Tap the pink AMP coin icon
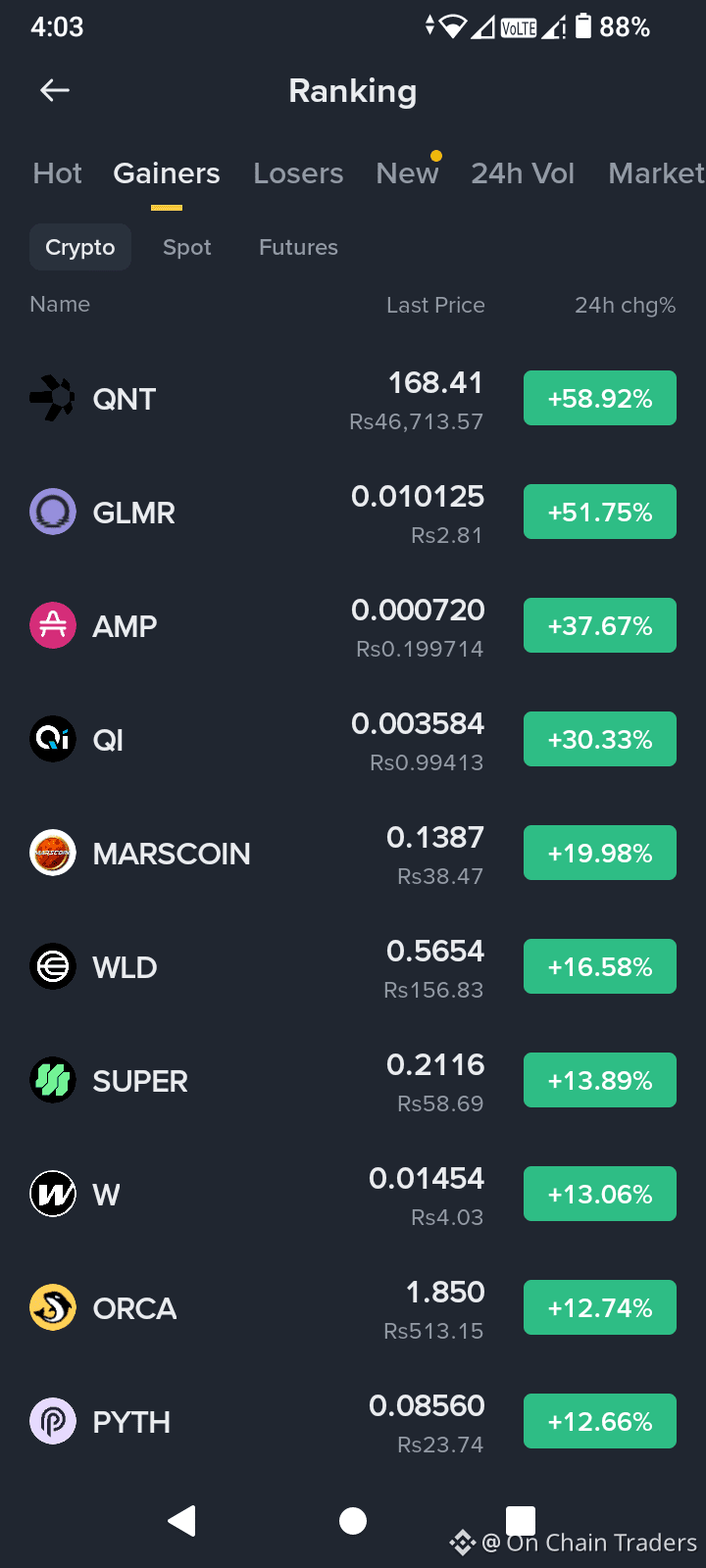 click(x=53, y=625)
